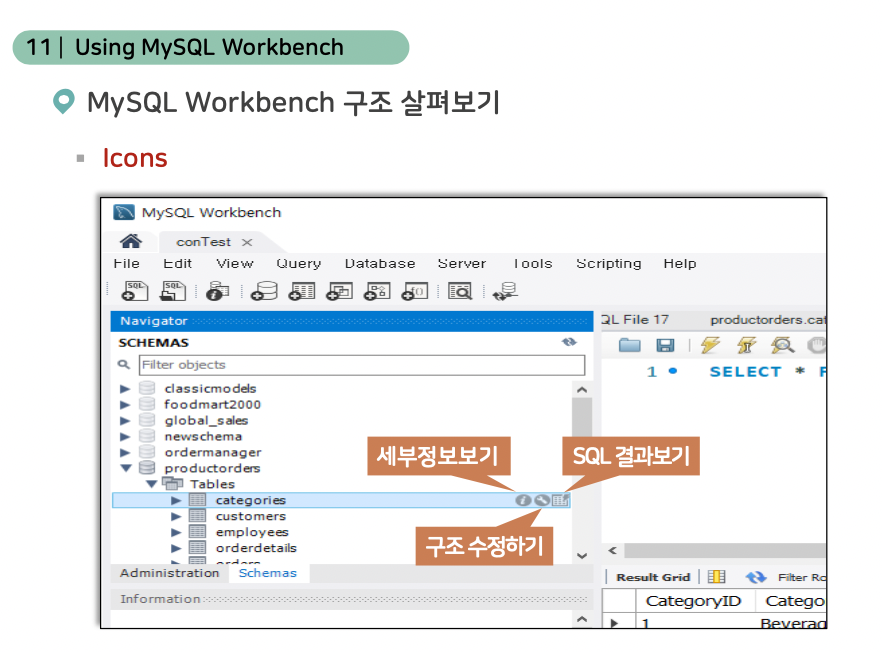Select the foodmart2000 schema name

[x=212, y=404]
